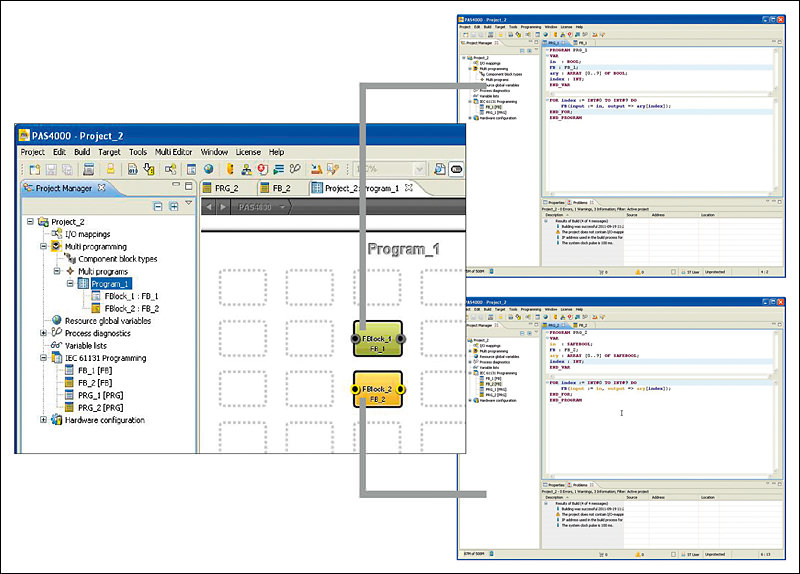Click the back arrow in breadcrumb bar
Screen dimensions: 800x574
[x=209, y=207]
